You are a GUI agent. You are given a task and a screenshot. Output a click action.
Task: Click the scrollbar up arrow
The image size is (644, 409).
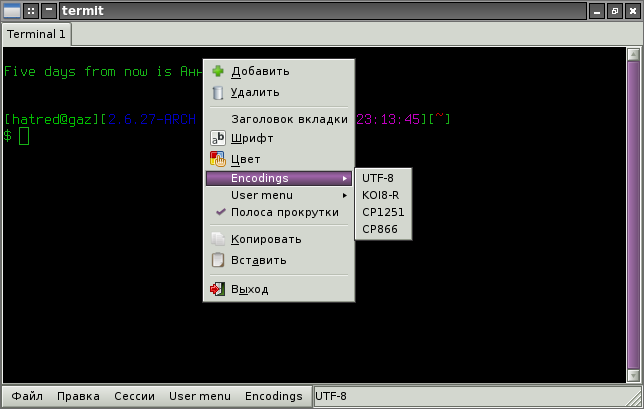pos(633,54)
